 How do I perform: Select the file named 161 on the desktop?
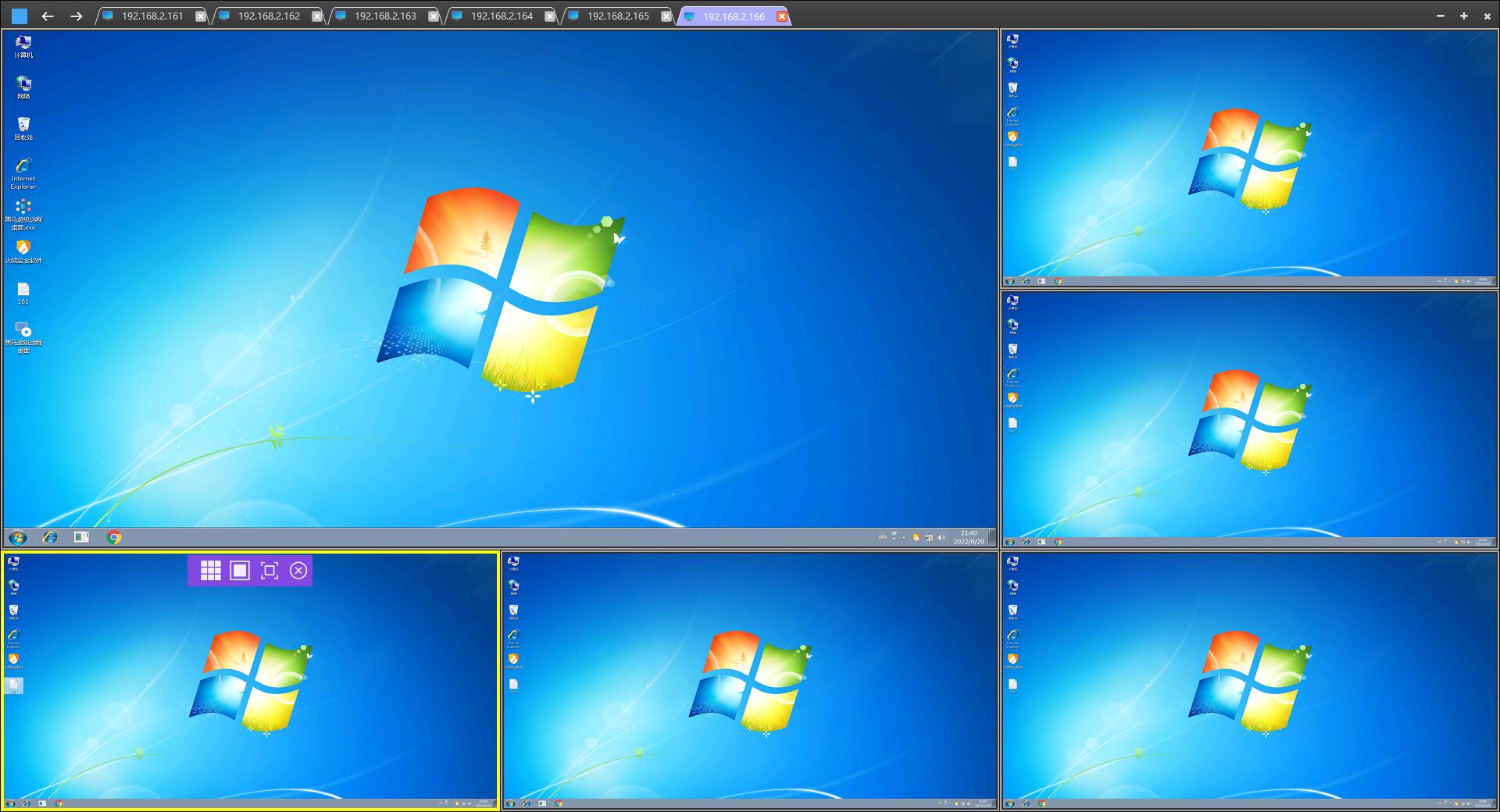[x=23, y=294]
